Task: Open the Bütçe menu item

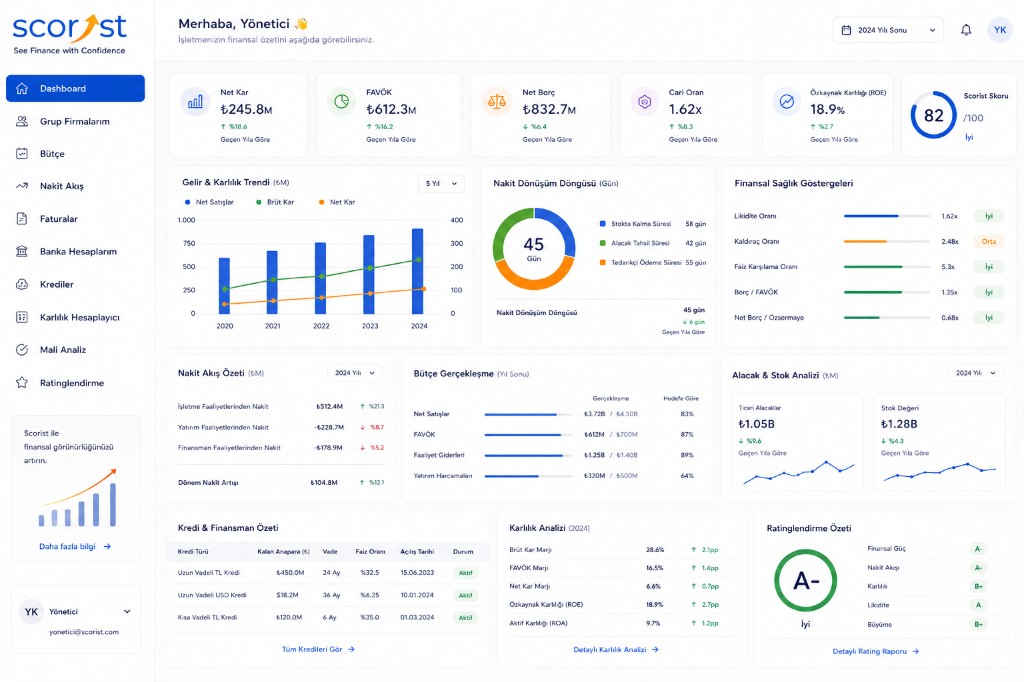Action: [75, 154]
